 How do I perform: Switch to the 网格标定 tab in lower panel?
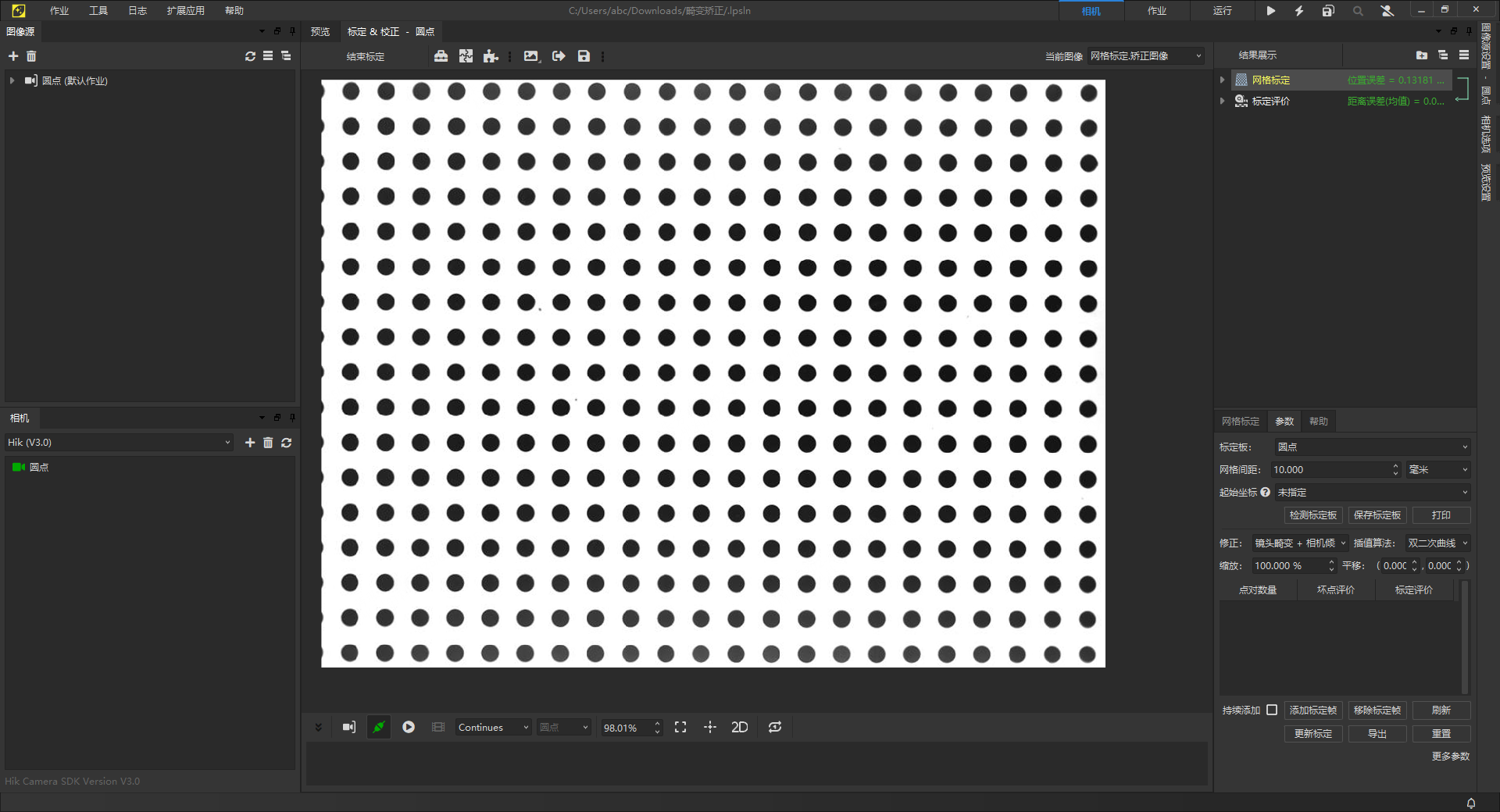pos(1240,422)
